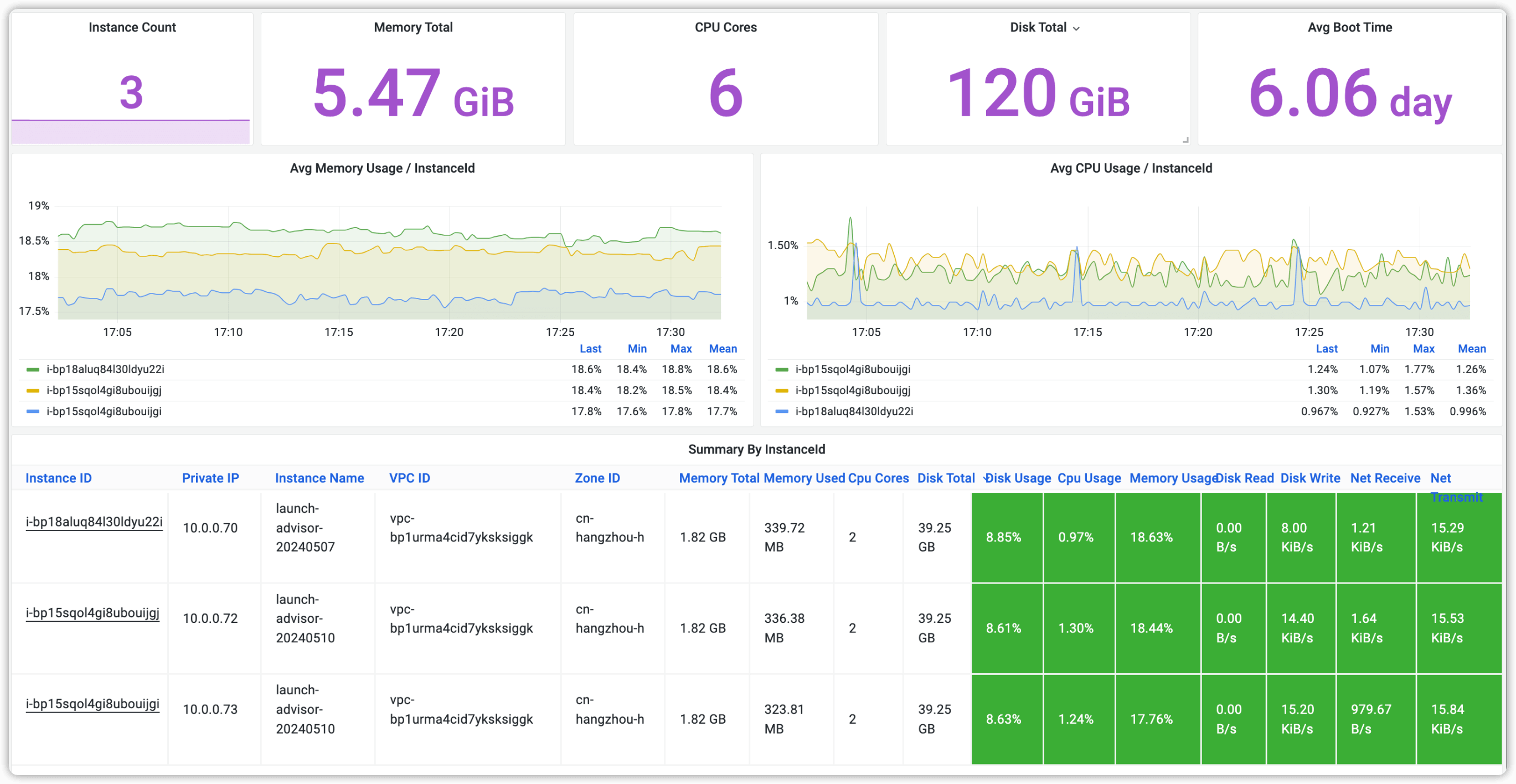Image resolution: width=1516 pixels, height=784 pixels.
Task: Sort CPU legend by Last
Action: 1327,349
